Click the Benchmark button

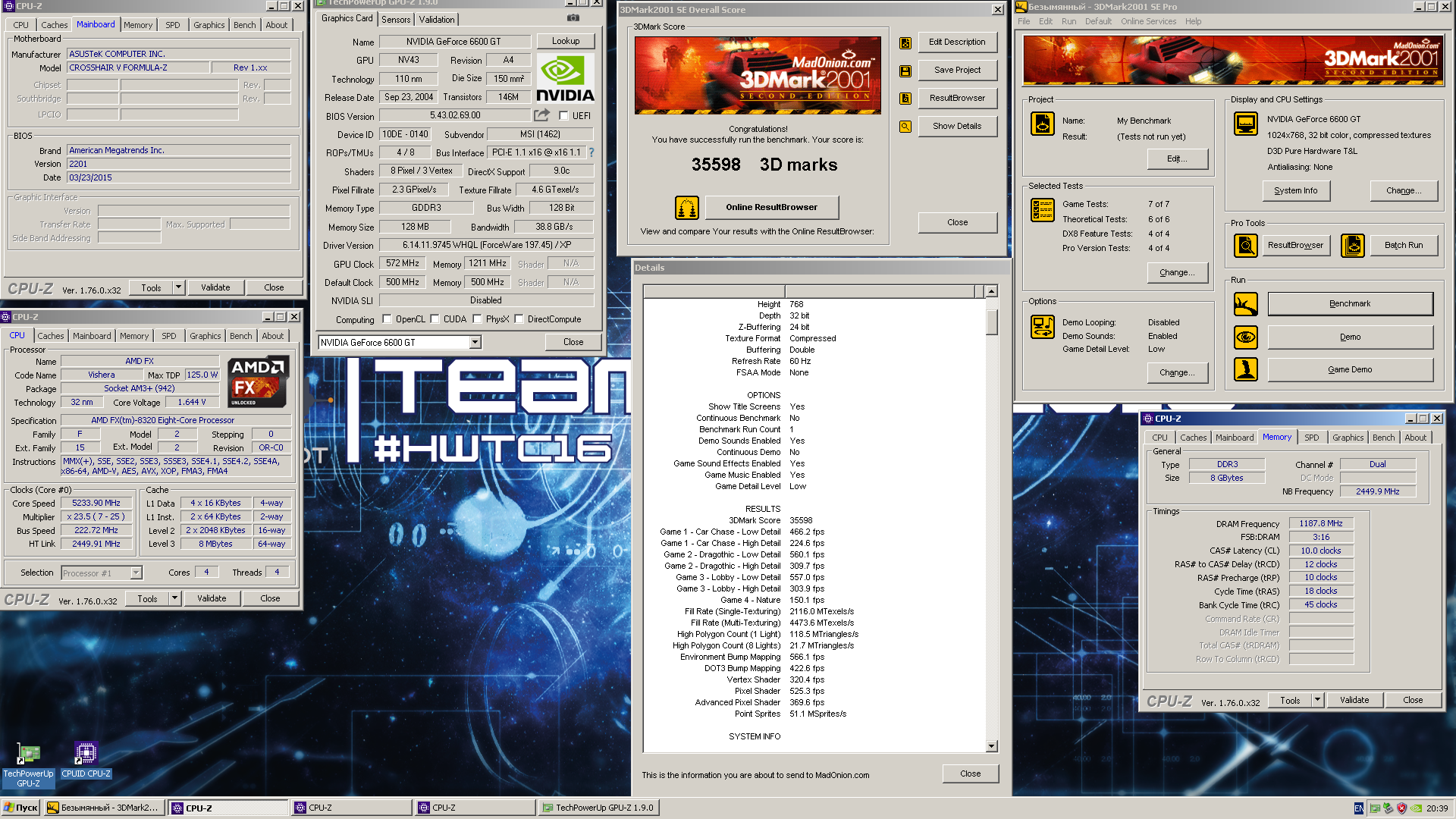[1350, 303]
